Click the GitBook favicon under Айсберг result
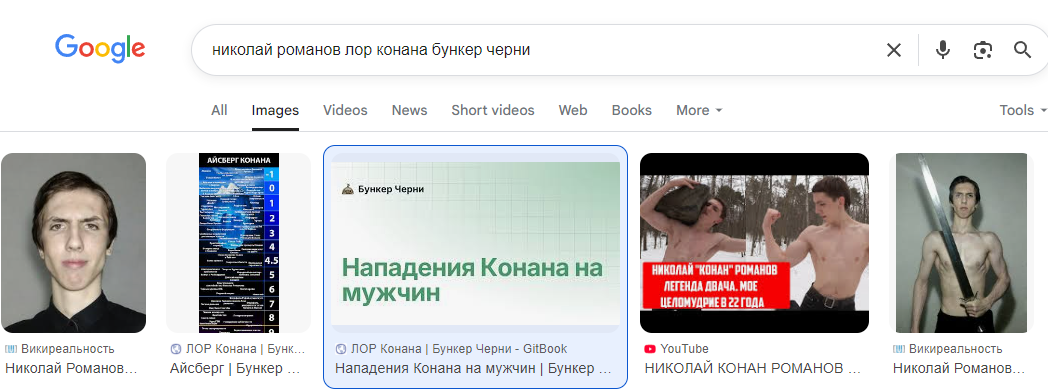This screenshot has width=1048, height=390. tap(176, 349)
